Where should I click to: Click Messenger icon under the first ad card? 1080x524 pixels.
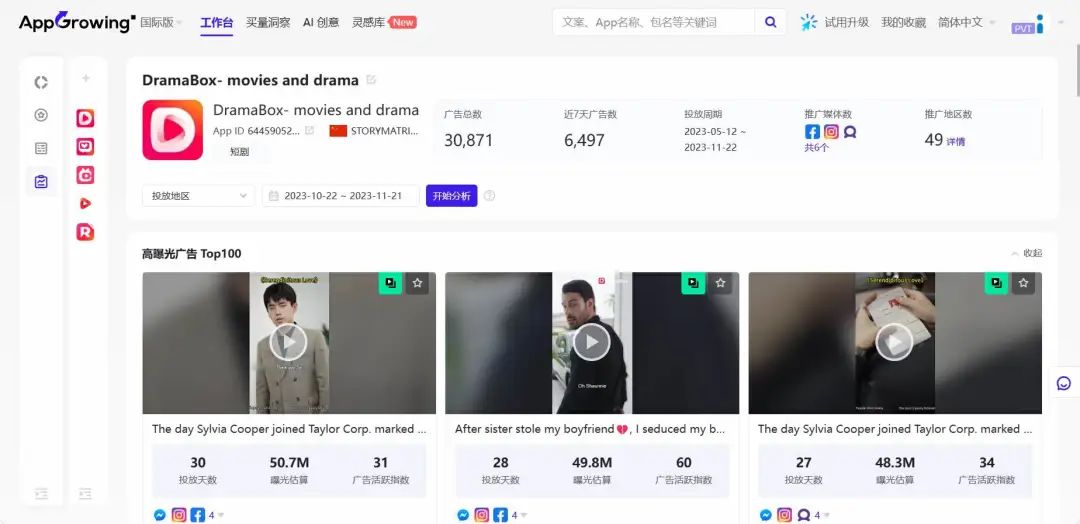(x=160, y=515)
